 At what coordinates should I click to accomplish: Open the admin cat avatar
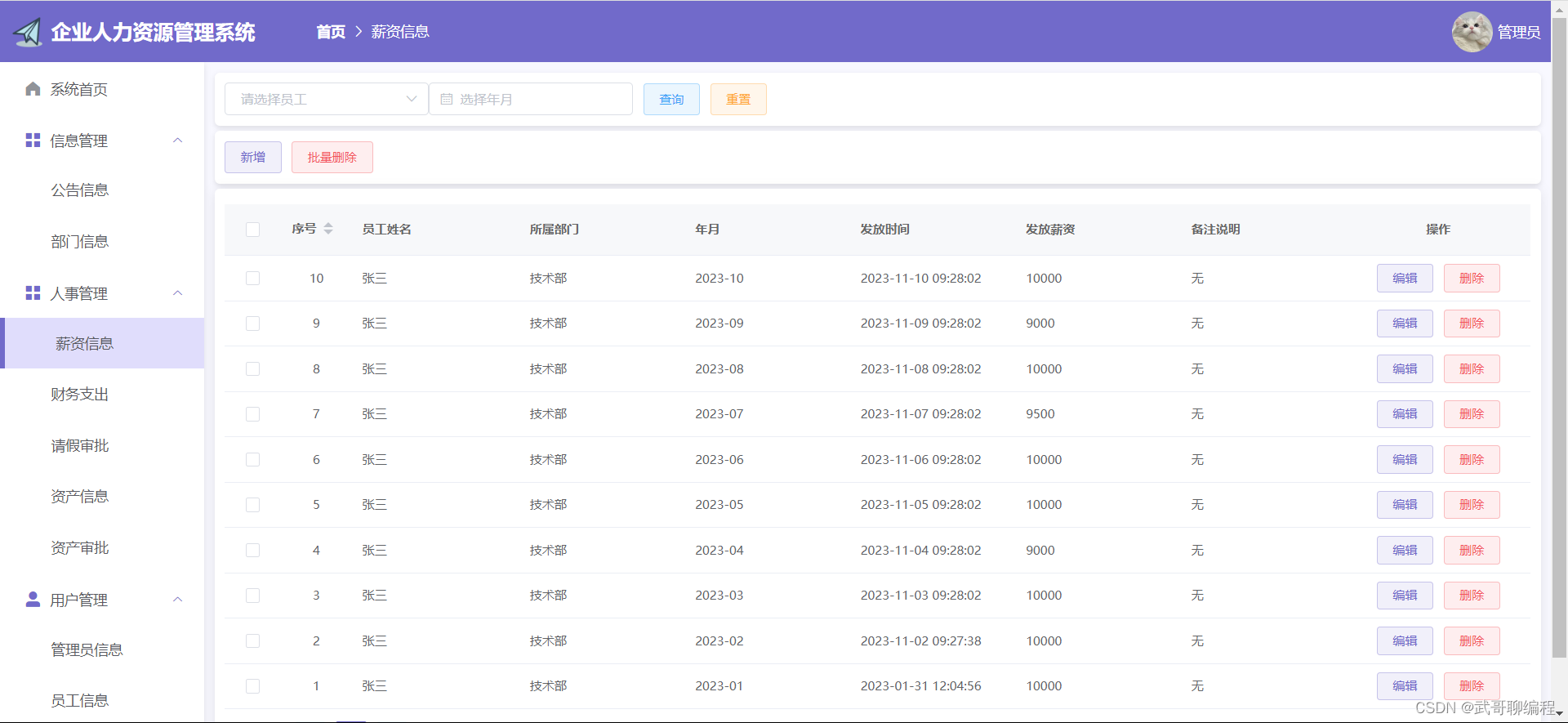(1472, 32)
